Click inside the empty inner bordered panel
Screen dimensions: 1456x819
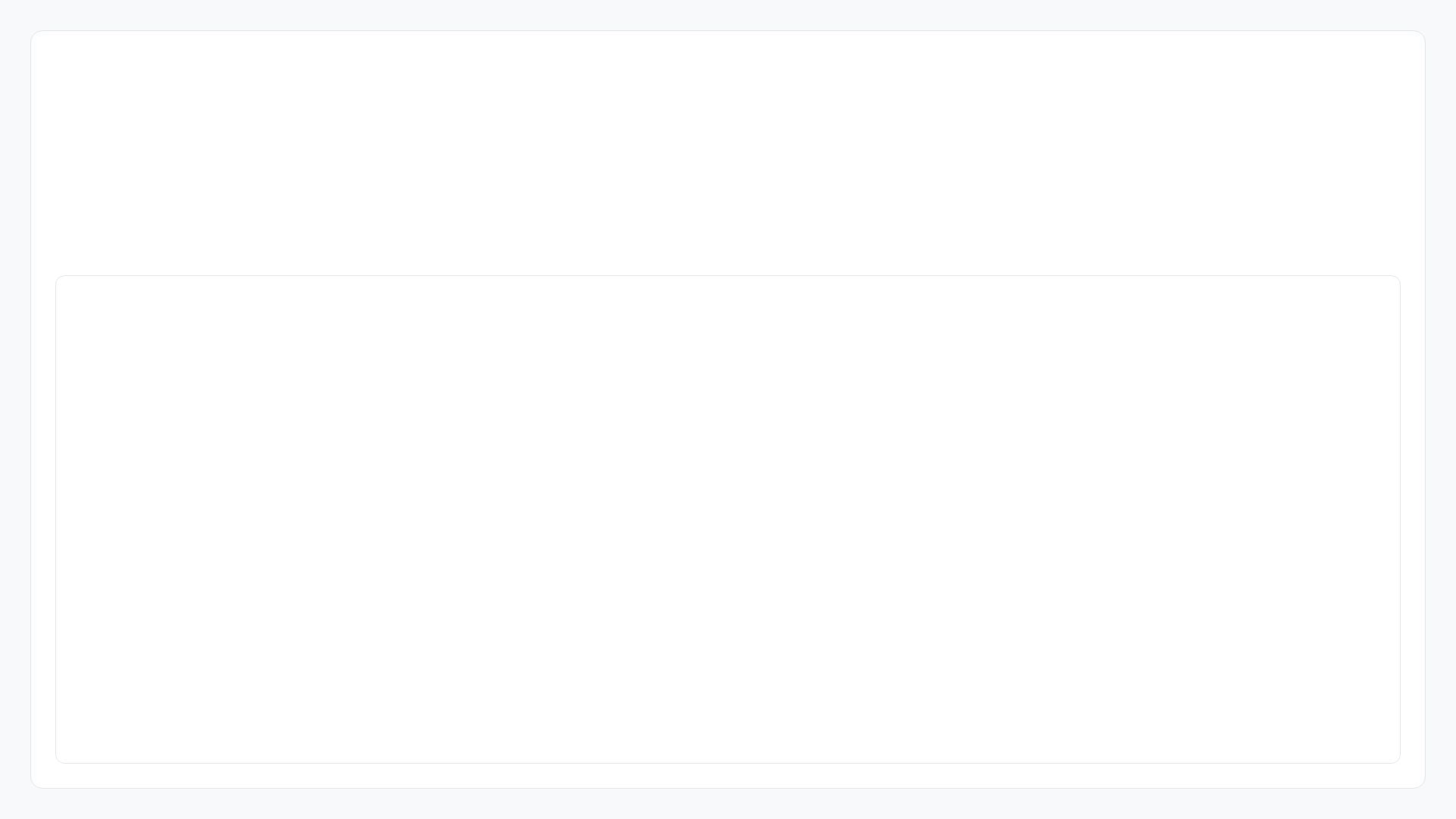point(728,519)
